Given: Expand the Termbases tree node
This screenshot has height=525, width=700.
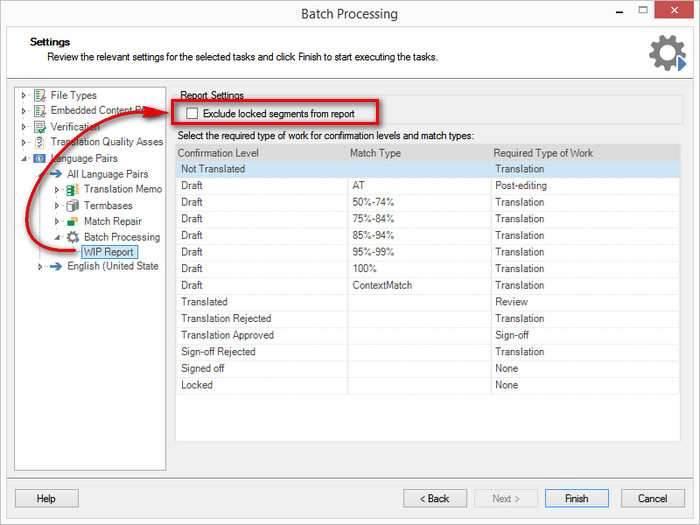Looking at the screenshot, I should click(57, 206).
